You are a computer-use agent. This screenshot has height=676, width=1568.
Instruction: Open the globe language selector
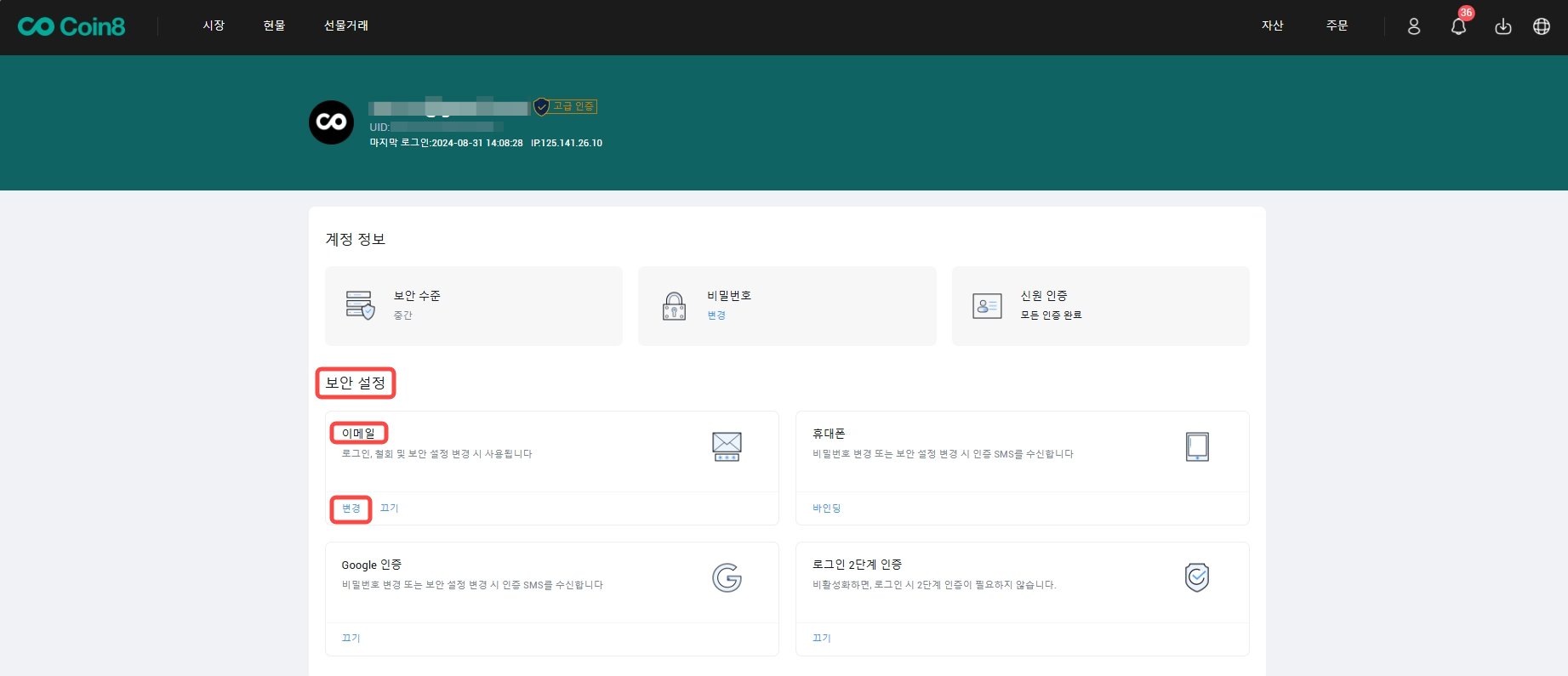[x=1541, y=26]
